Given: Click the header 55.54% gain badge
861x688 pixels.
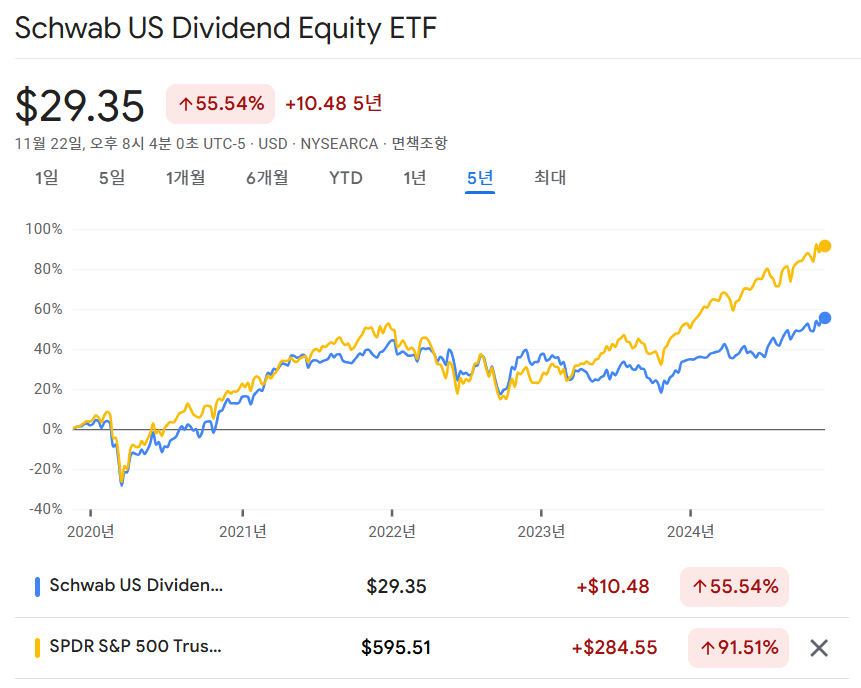Looking at the screenshot, I should coord(221,104).
